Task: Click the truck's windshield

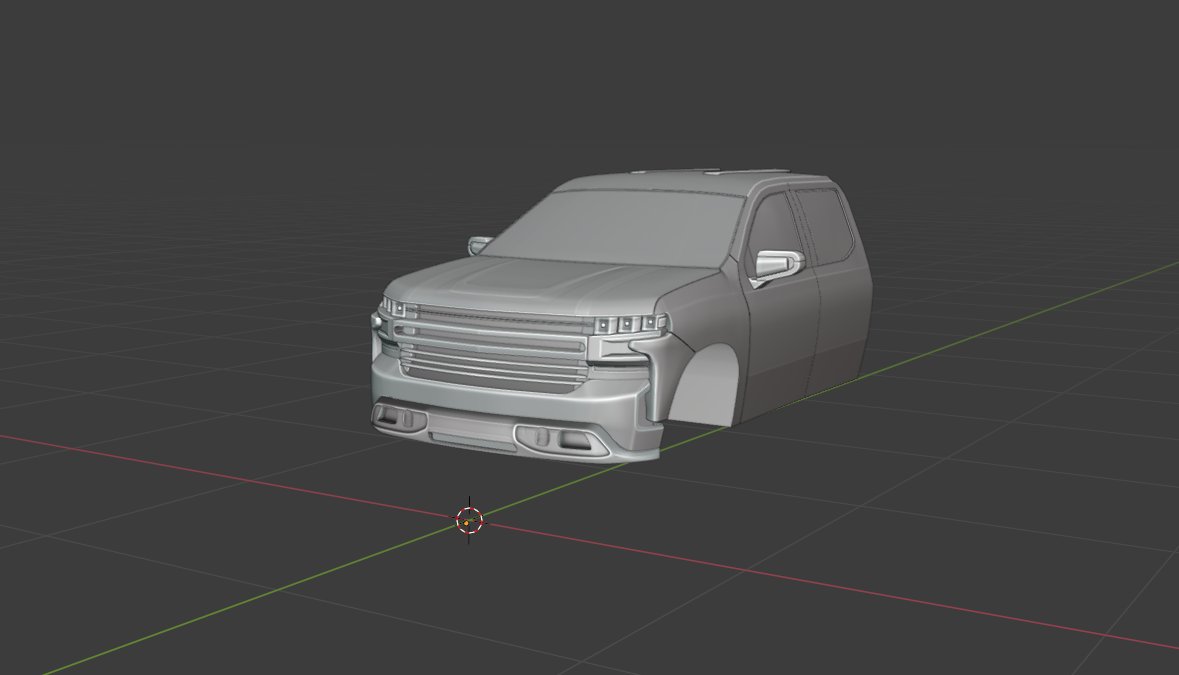Action: pos(620,228)
